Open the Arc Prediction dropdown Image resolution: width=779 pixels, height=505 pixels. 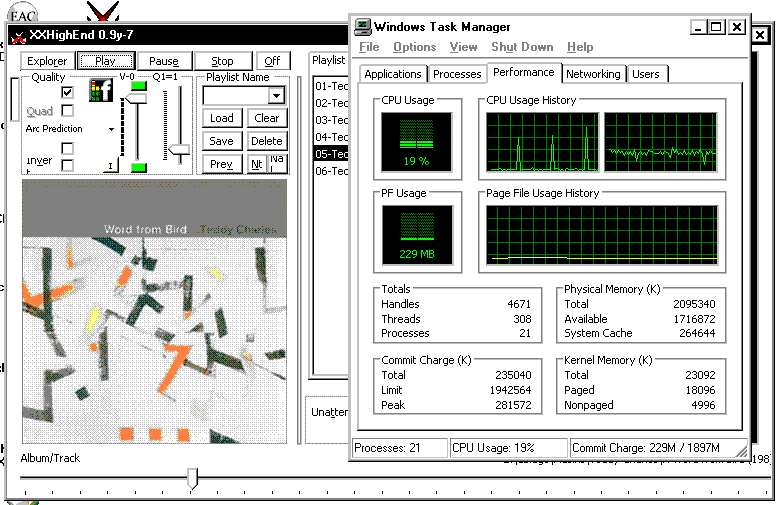(x=111, y=129)
